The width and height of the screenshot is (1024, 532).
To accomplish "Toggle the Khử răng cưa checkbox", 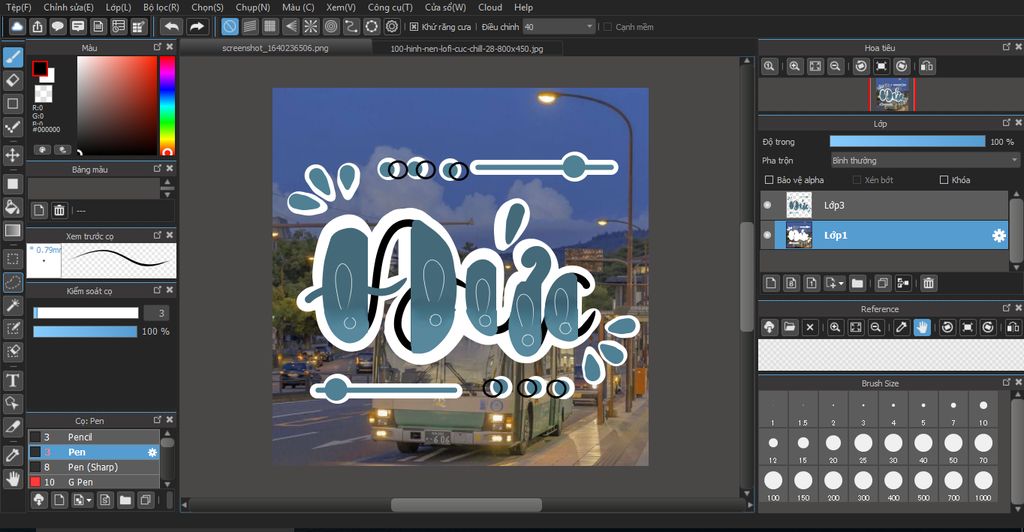I will (414, 27).
